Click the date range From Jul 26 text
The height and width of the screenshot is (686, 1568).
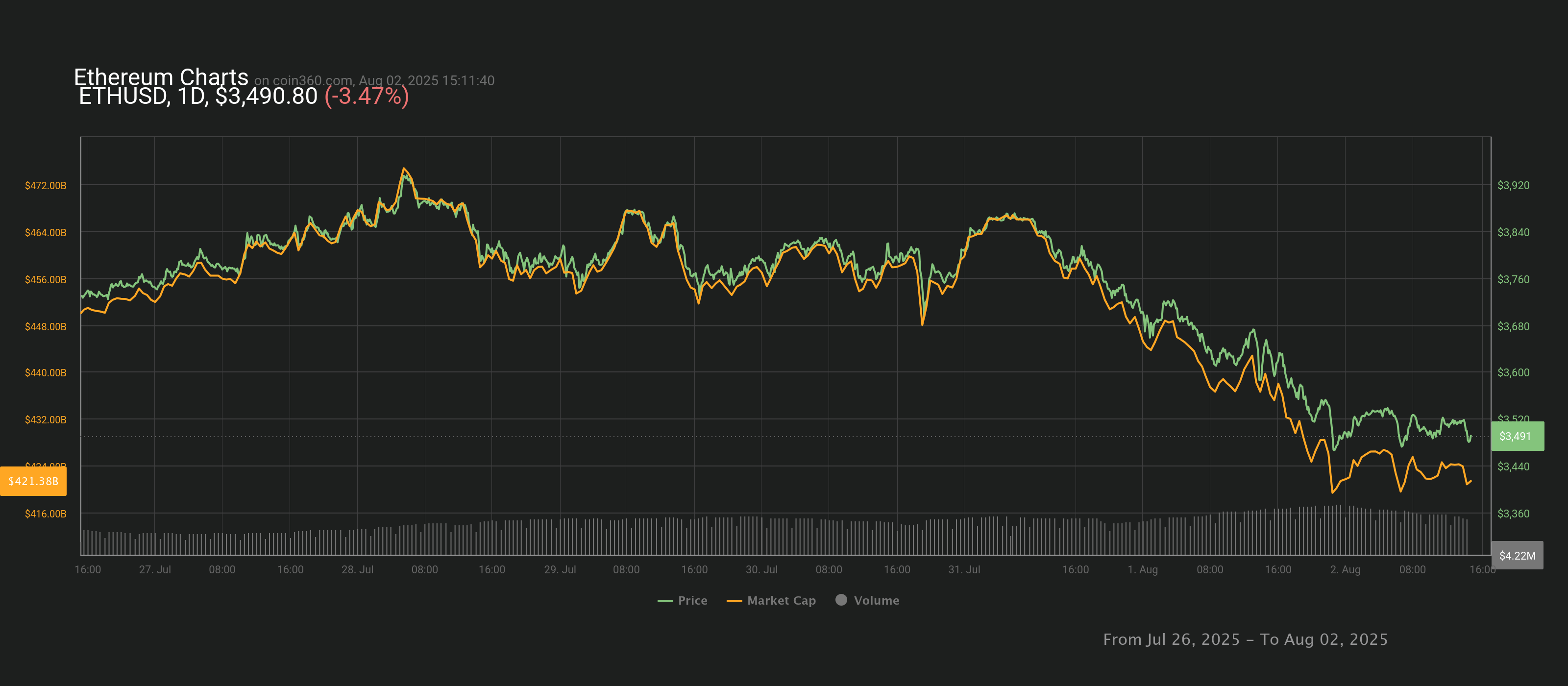[1246, 639]
